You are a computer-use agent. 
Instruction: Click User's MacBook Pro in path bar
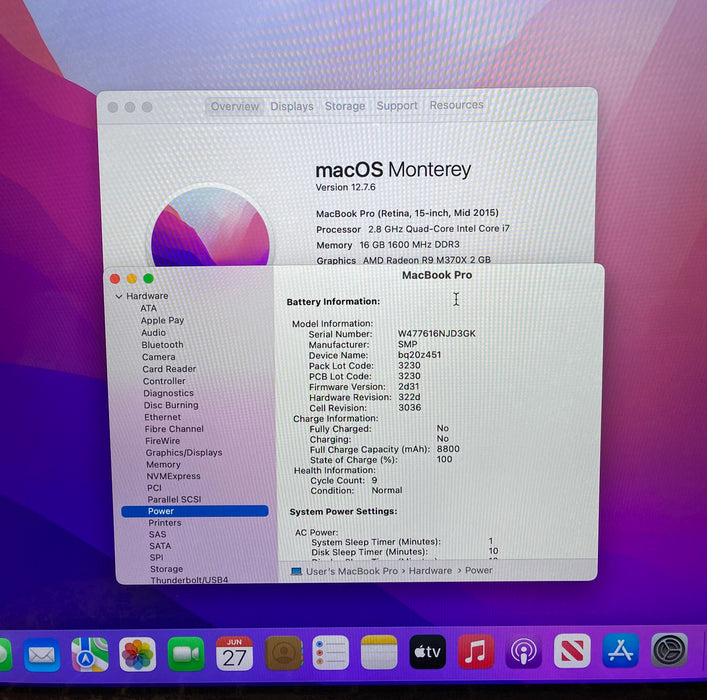tap(352, 571)
